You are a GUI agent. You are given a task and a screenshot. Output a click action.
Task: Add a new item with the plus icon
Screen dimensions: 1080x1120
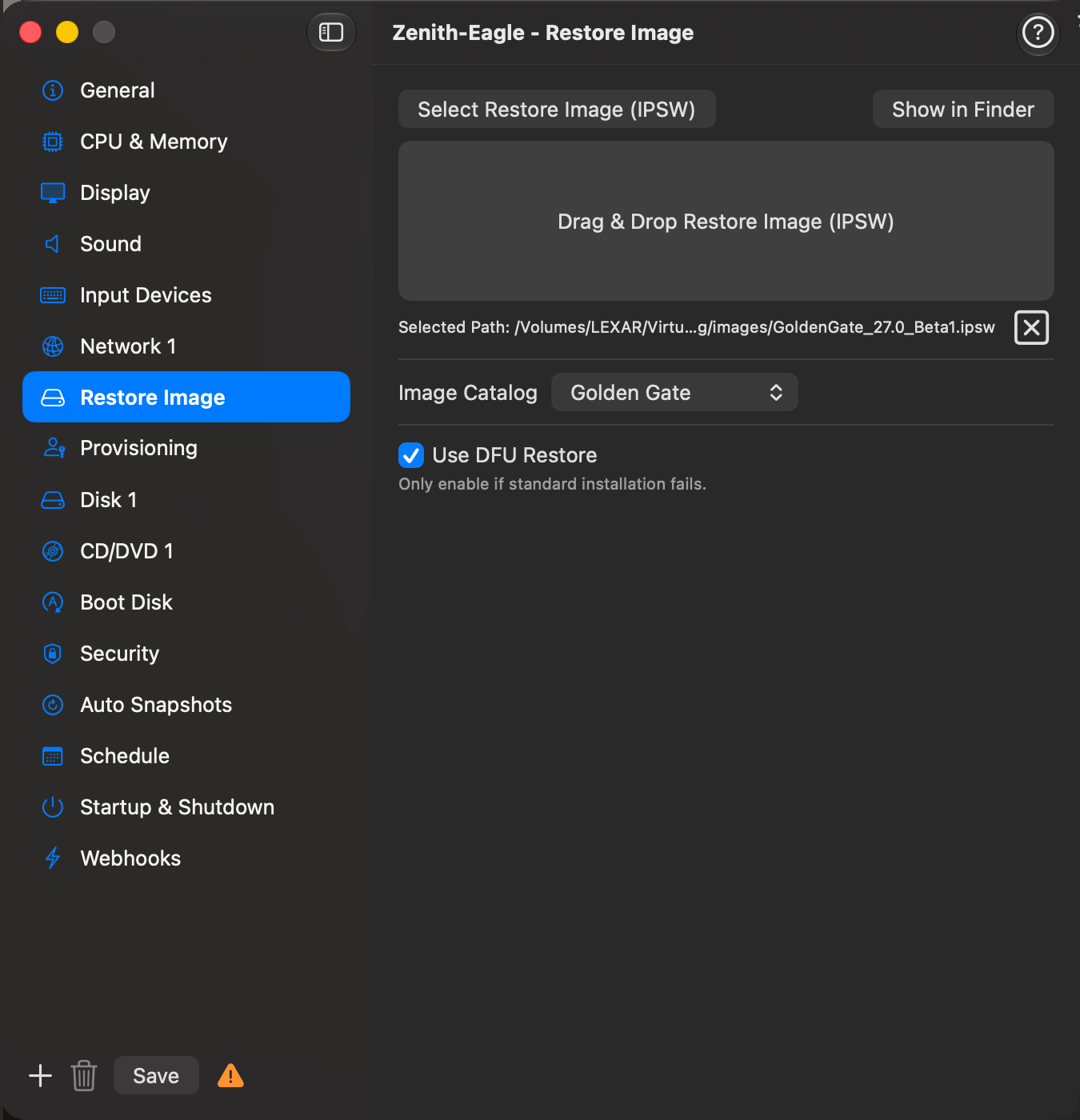[40, 1076]
